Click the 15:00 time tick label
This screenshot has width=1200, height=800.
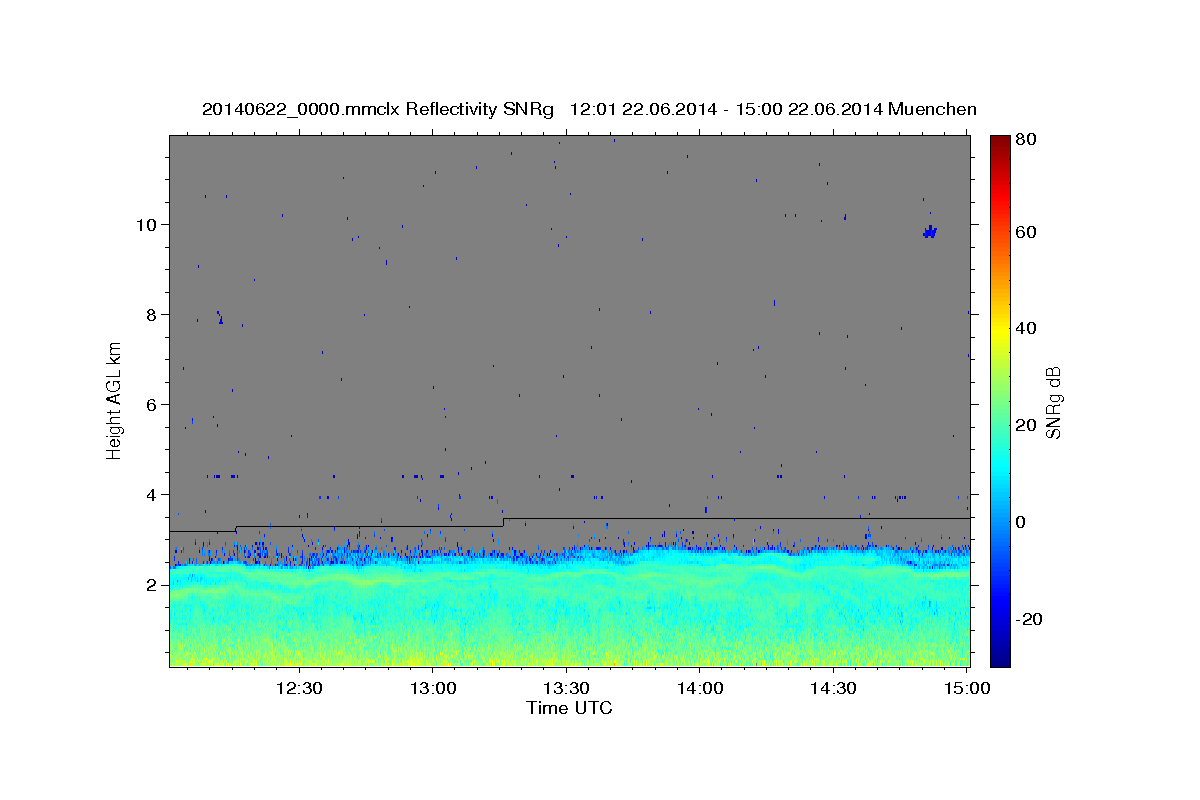[967, 688]
